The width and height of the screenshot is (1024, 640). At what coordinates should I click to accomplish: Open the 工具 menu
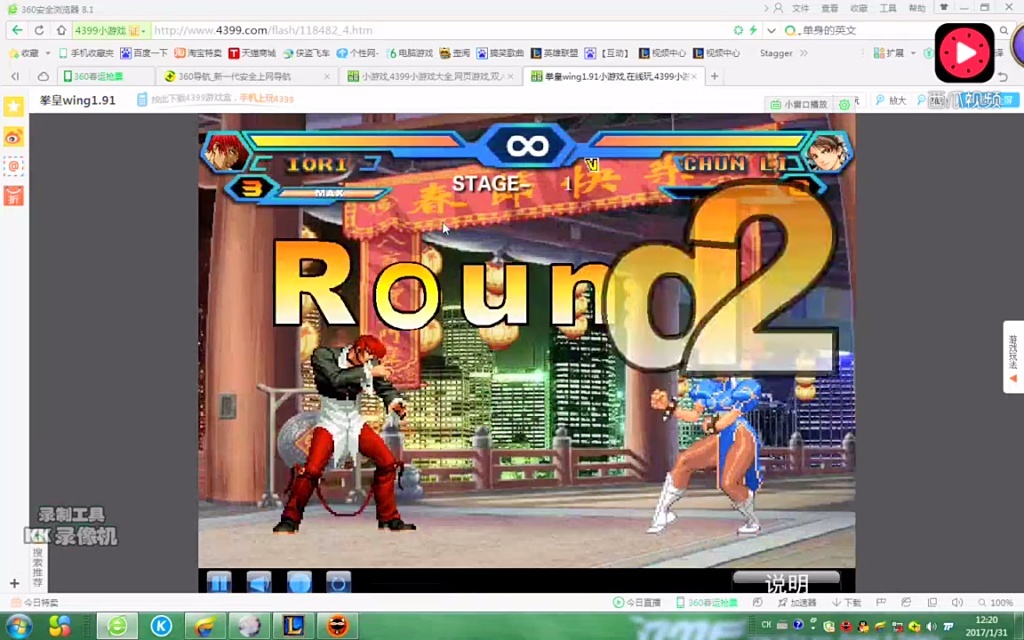click(x=888, y=8)
